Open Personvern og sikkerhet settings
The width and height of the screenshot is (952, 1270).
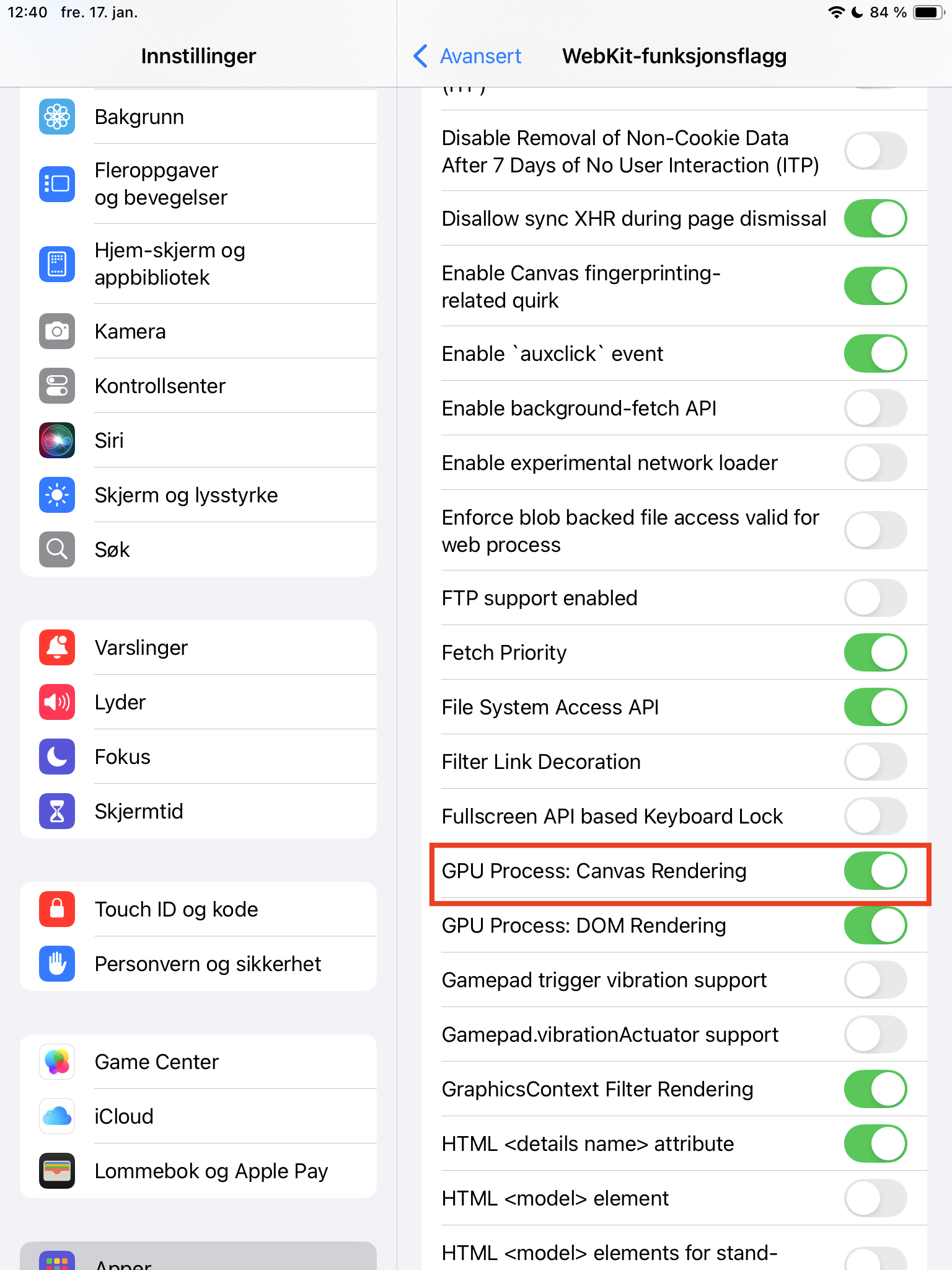198,964
